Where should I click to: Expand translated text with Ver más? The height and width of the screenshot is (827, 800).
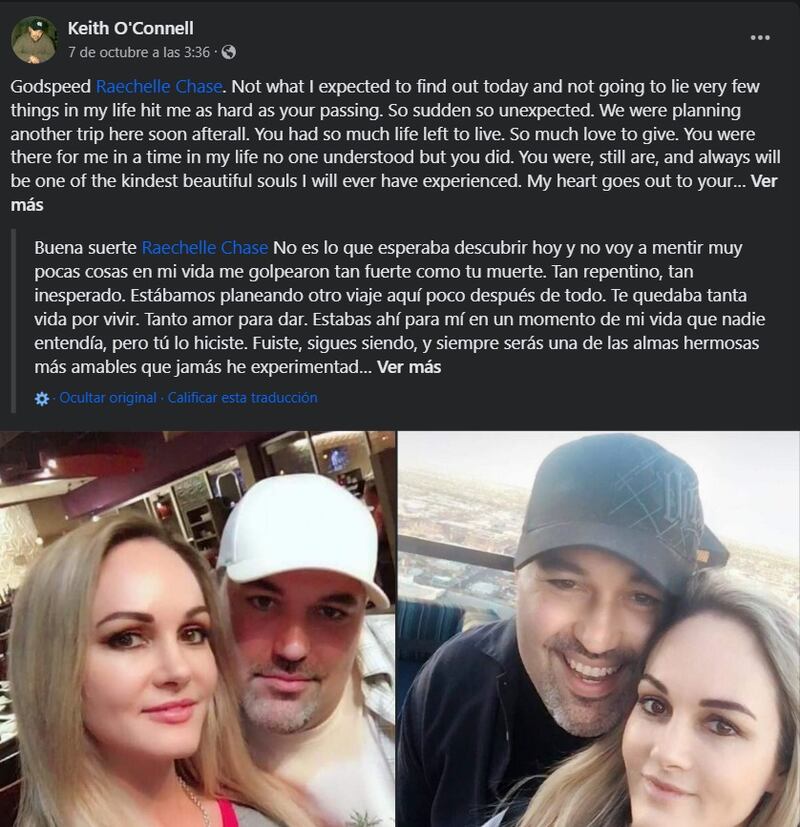409,367
